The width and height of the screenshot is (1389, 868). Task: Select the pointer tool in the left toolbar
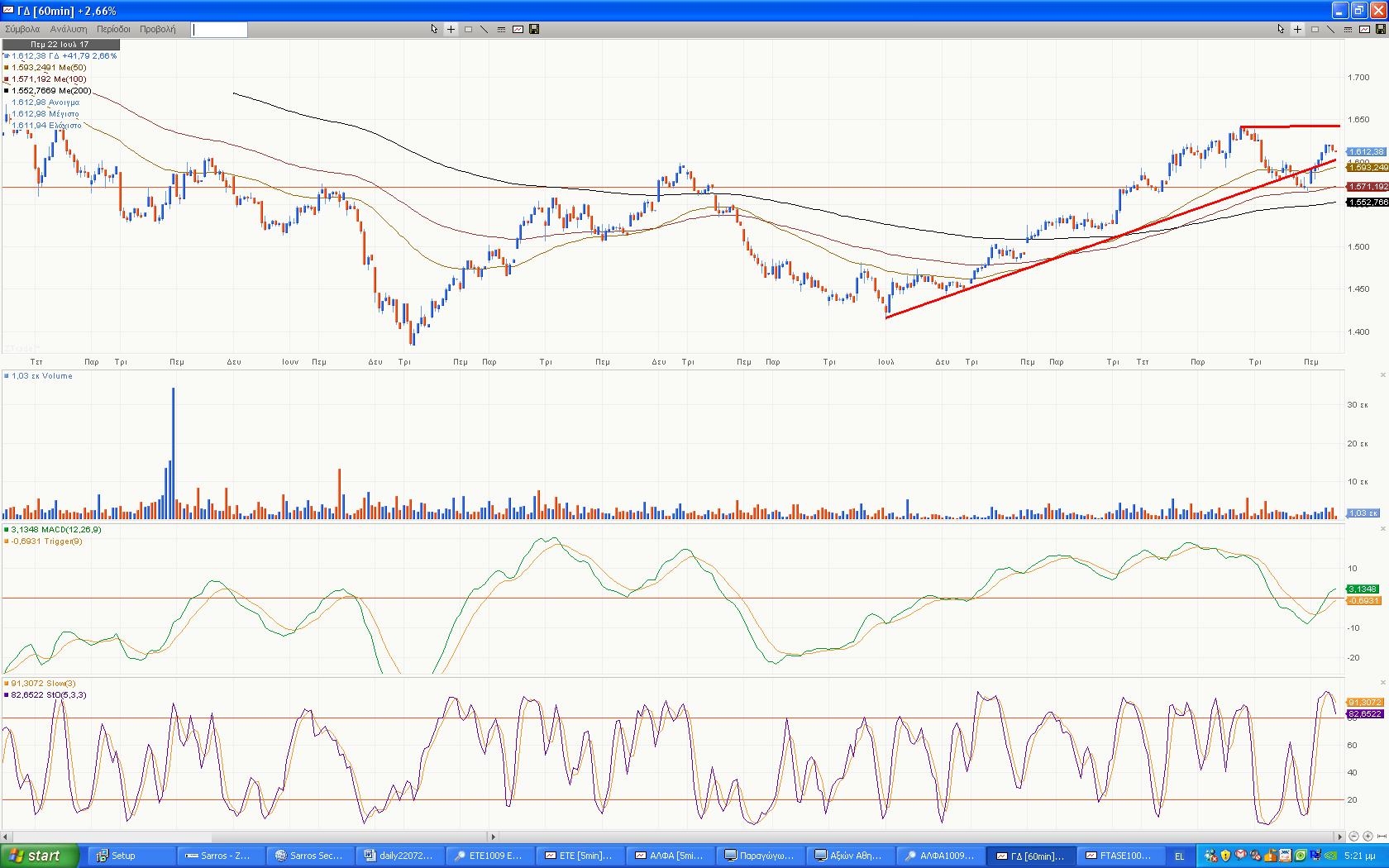coord(434,29)
